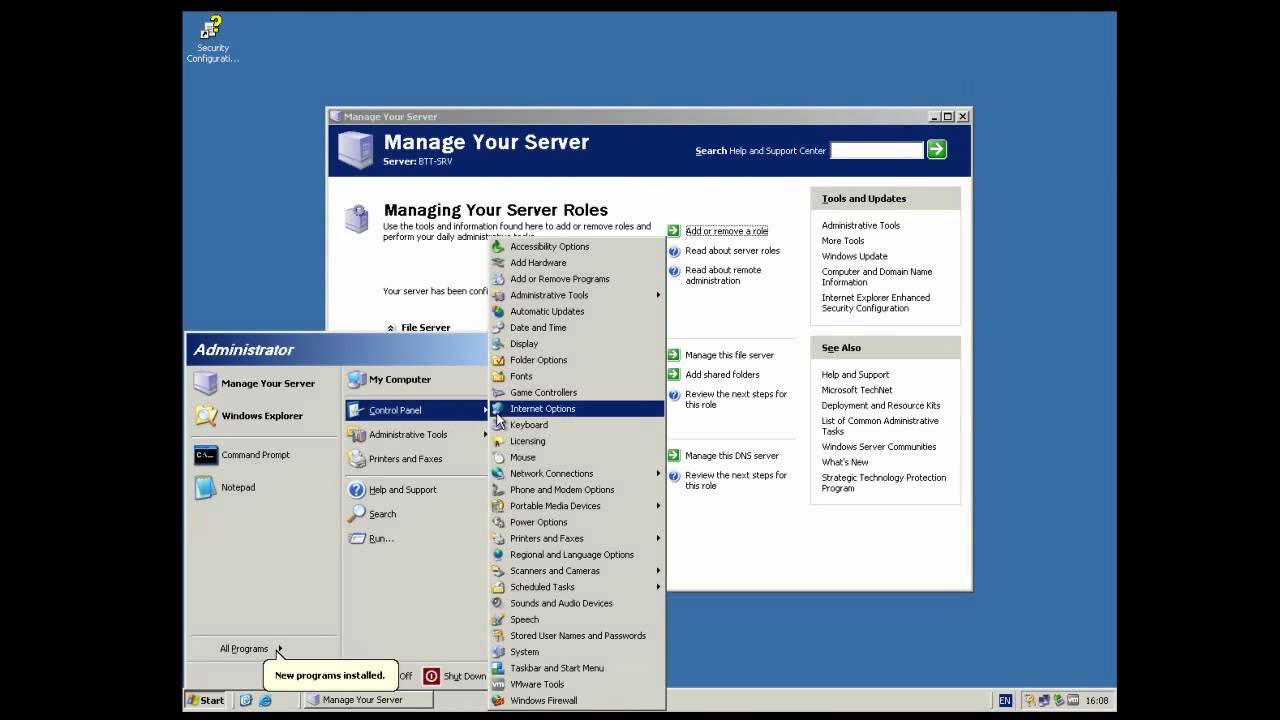Expand the Scanners and Cameras submenu arrow
Screen dimensions: 1280x720
[658, 571]
